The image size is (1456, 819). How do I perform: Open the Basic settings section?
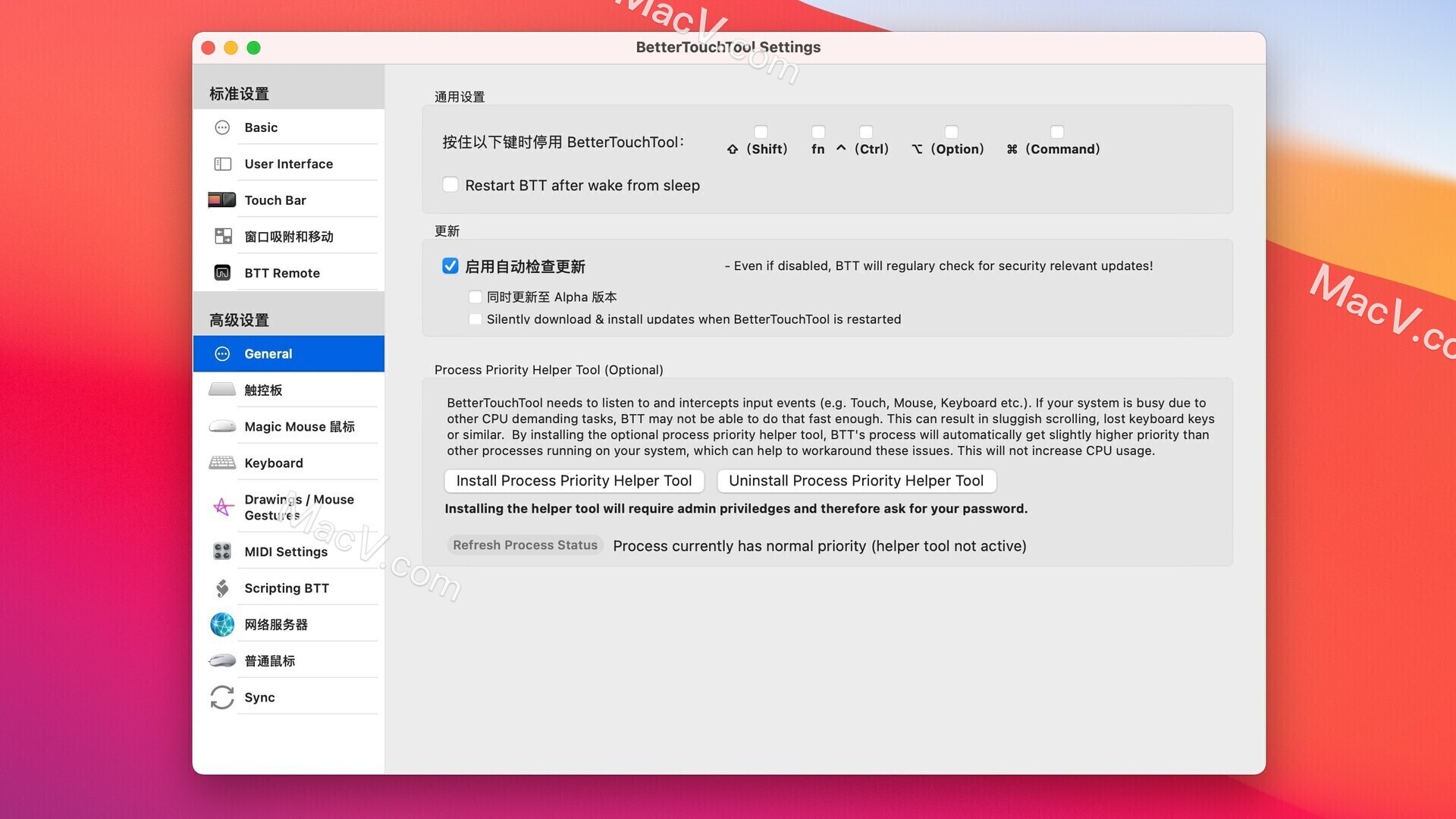point(289,127)
